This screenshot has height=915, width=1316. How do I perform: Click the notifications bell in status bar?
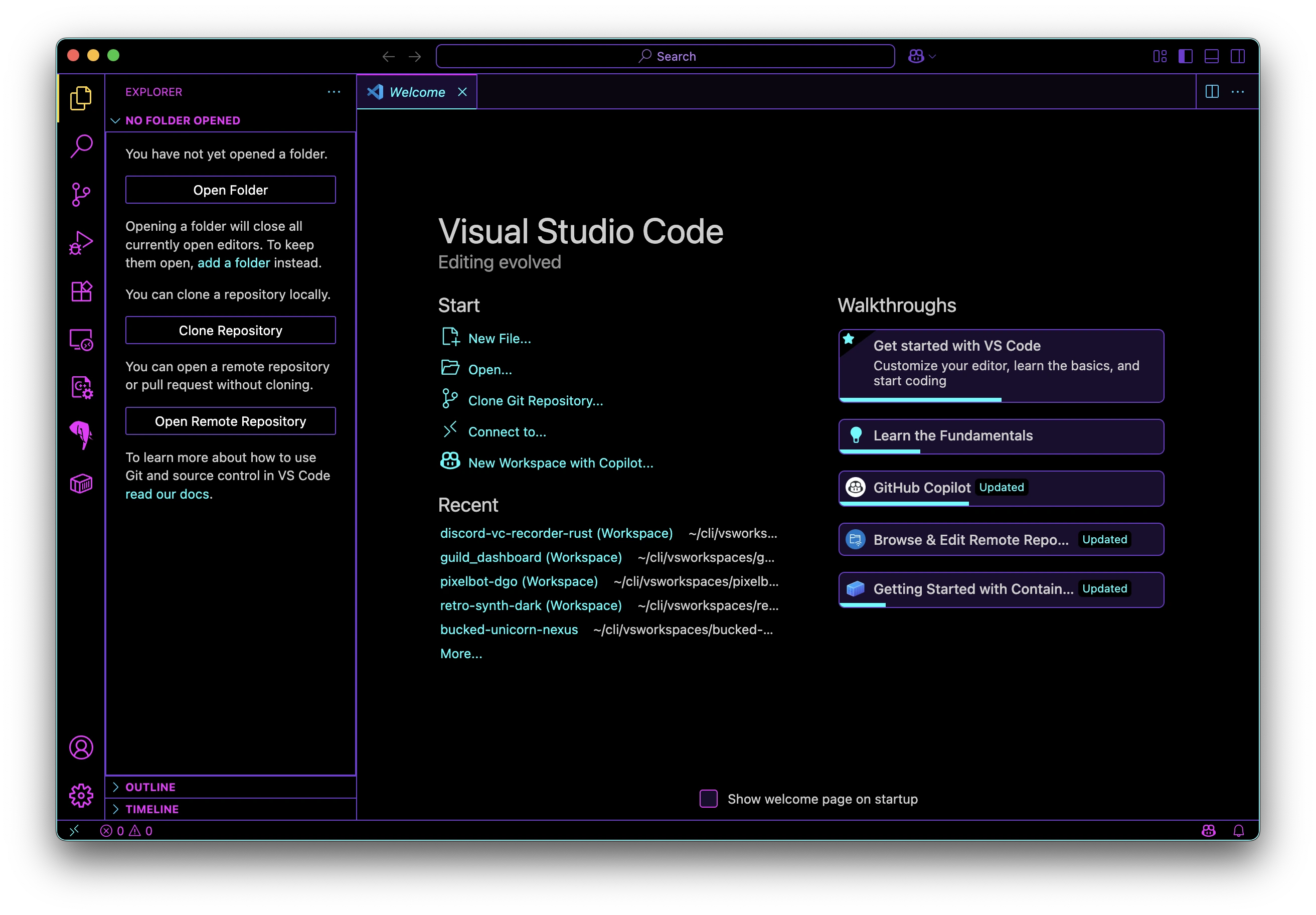[x=1238, y=831]
